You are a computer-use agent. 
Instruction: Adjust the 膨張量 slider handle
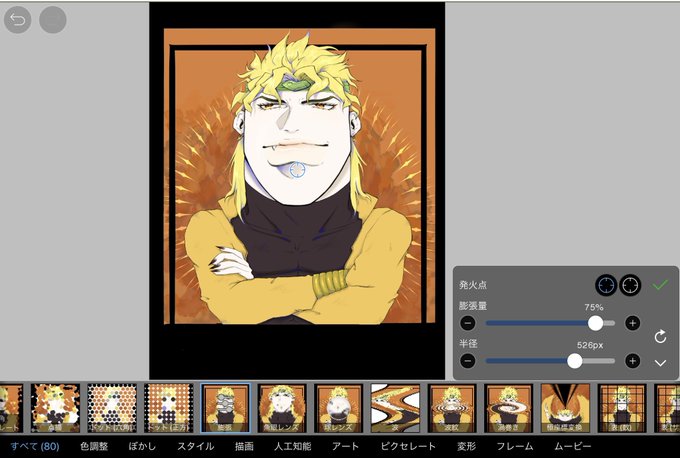pos(595,323)
